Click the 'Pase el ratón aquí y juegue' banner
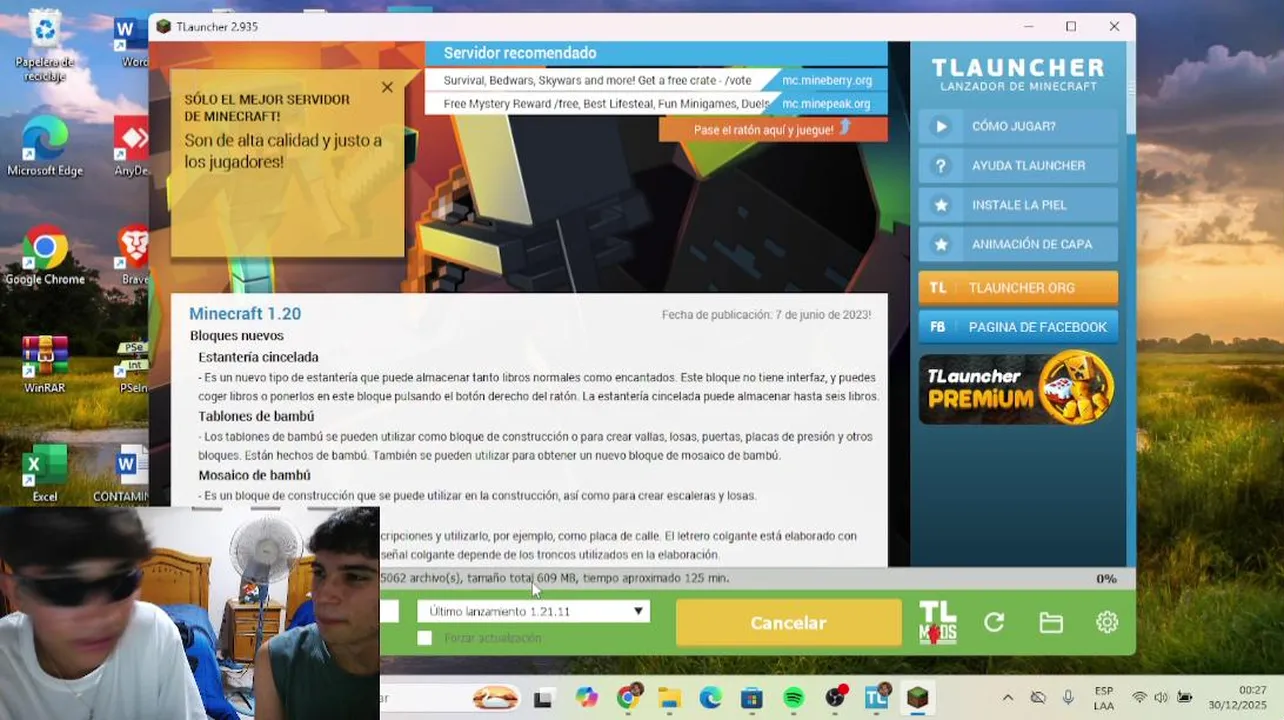This screenshot has height=720, width=1284. coord(772,129)
